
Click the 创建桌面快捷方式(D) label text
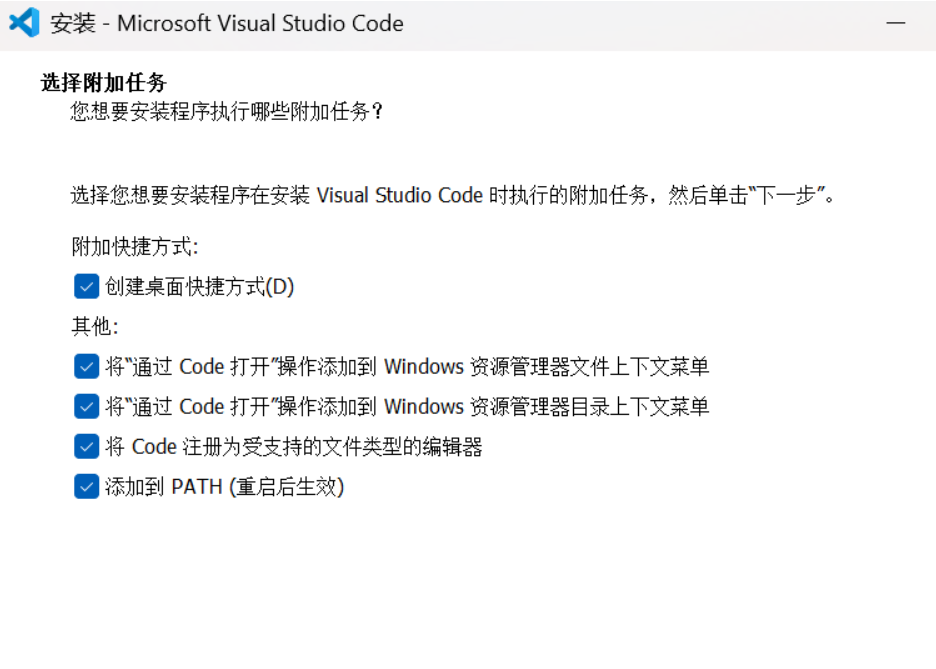click(x=200, y=287)
